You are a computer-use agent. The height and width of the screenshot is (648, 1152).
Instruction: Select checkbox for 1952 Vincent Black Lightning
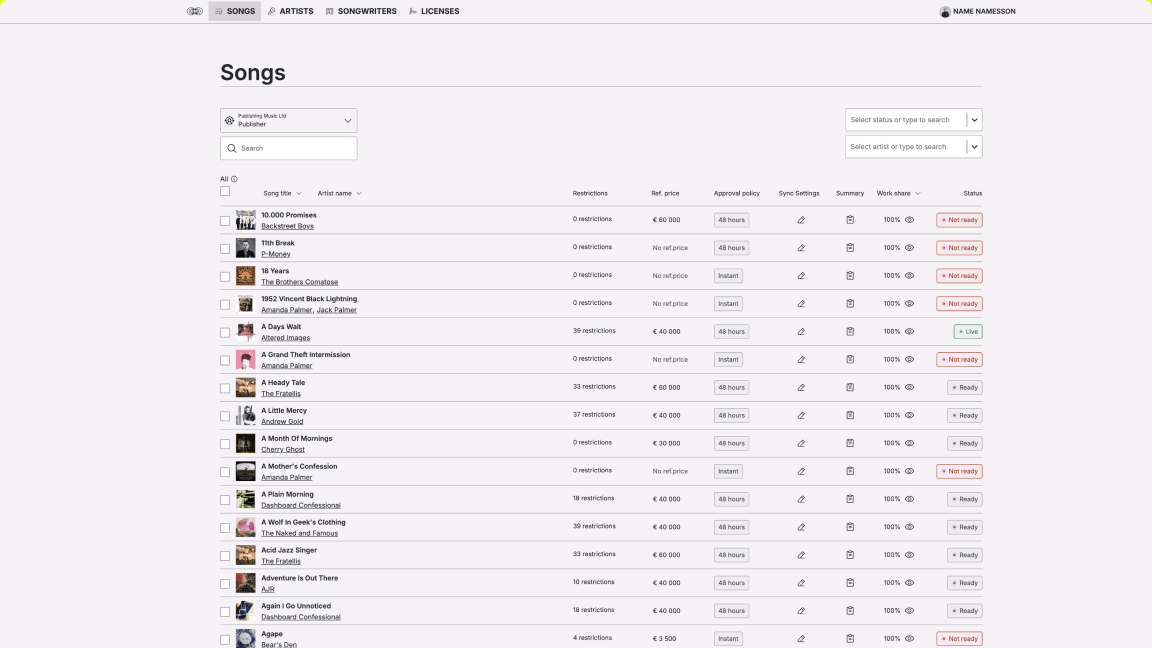[x=225, y=304]
